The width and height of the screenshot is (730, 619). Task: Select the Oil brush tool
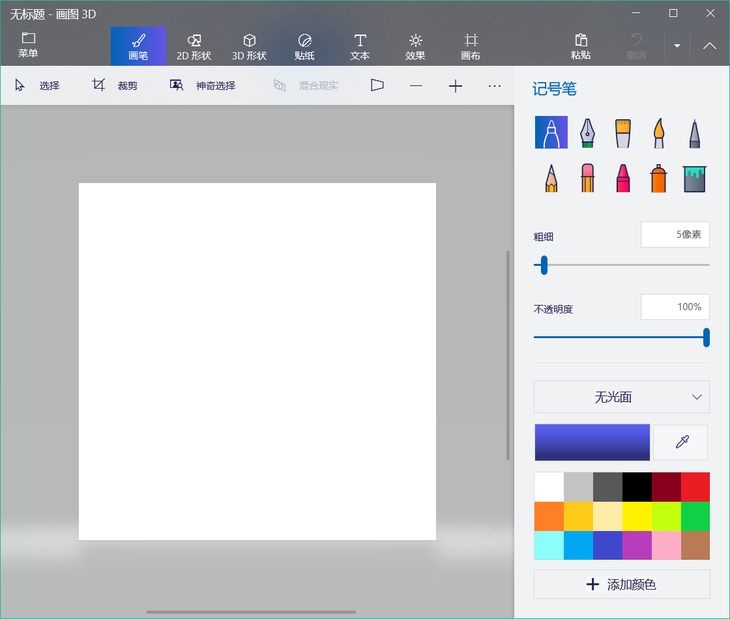(x=623, y=133)
